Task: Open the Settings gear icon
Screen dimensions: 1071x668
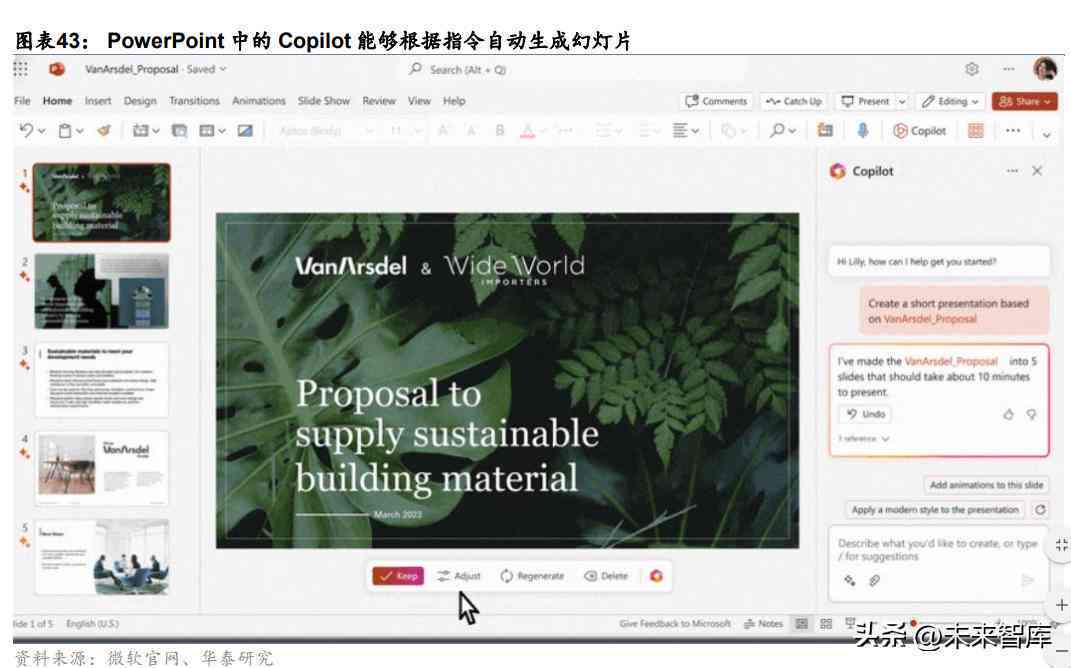Action: pos(972,69)
